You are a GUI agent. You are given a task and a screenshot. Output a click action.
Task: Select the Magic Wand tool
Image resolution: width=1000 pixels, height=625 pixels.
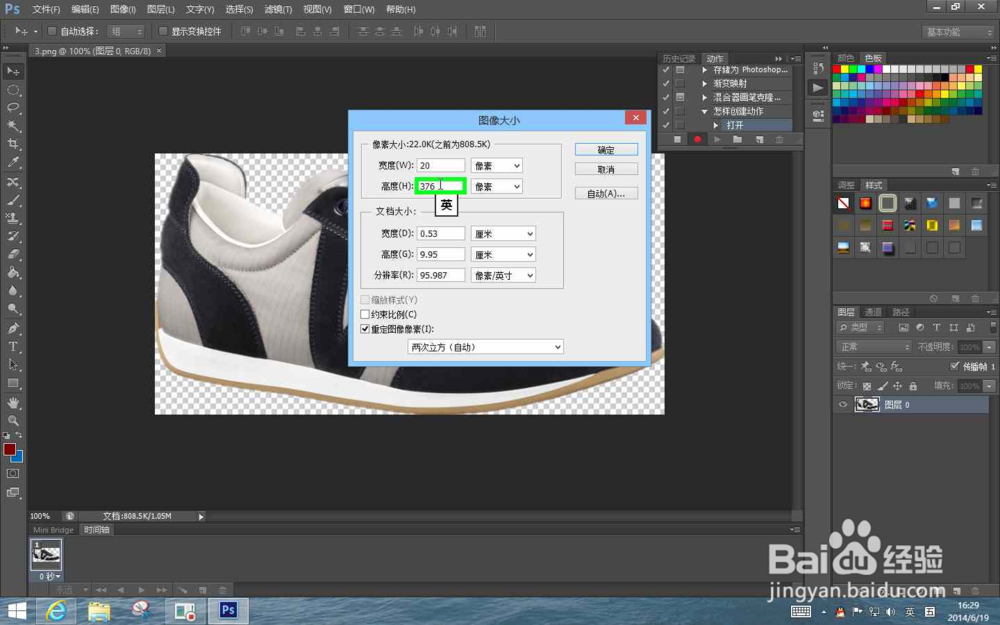13,126
